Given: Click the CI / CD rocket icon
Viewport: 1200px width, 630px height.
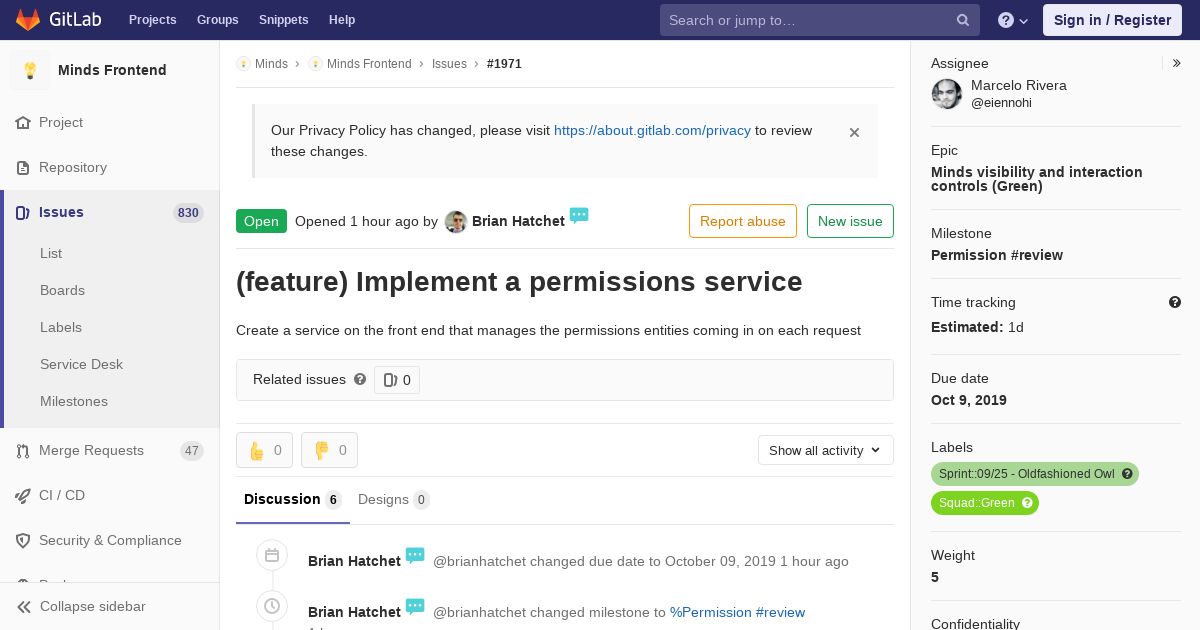Looking at the screenshot, I should click(x=23, y=496).
